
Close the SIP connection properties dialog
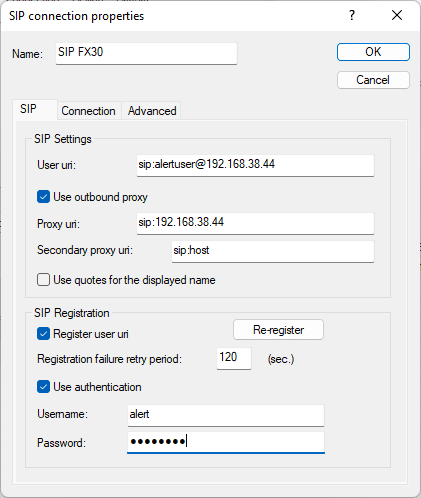click(x=397, y=15)
